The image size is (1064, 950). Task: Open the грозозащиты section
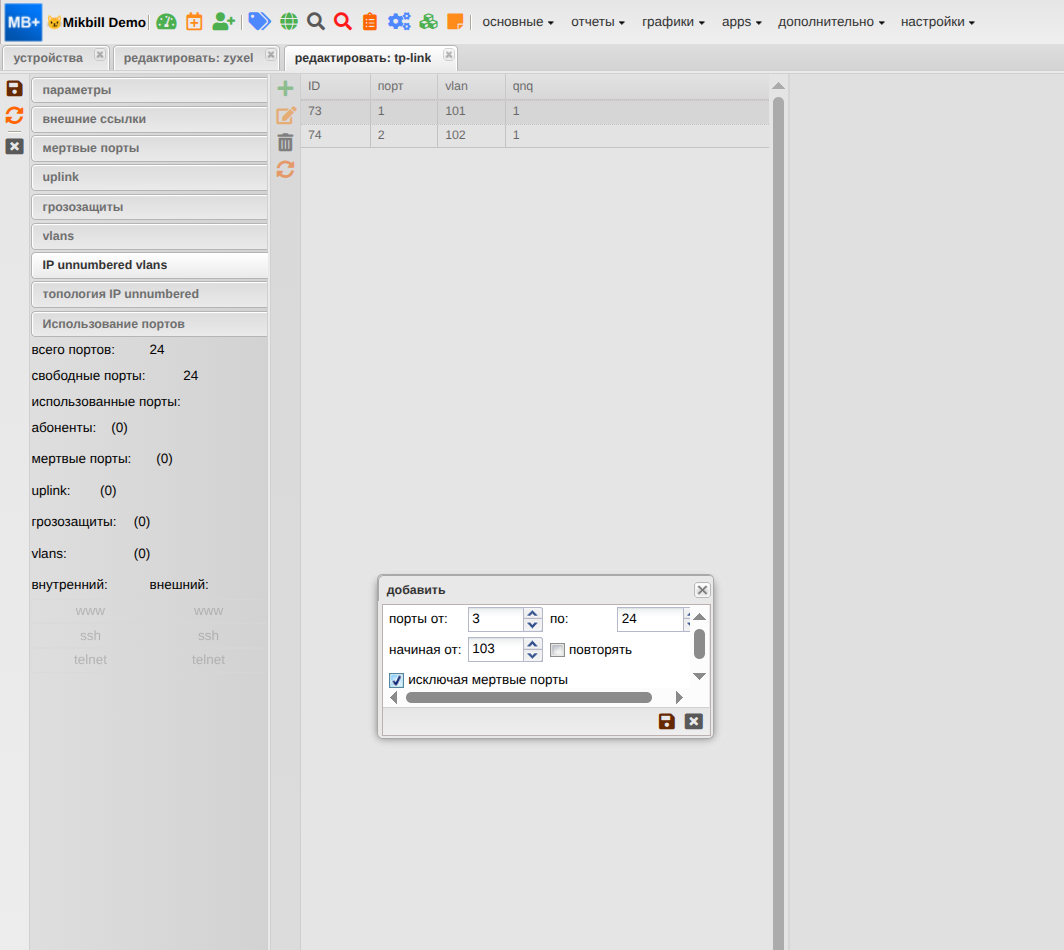point(150,207)
